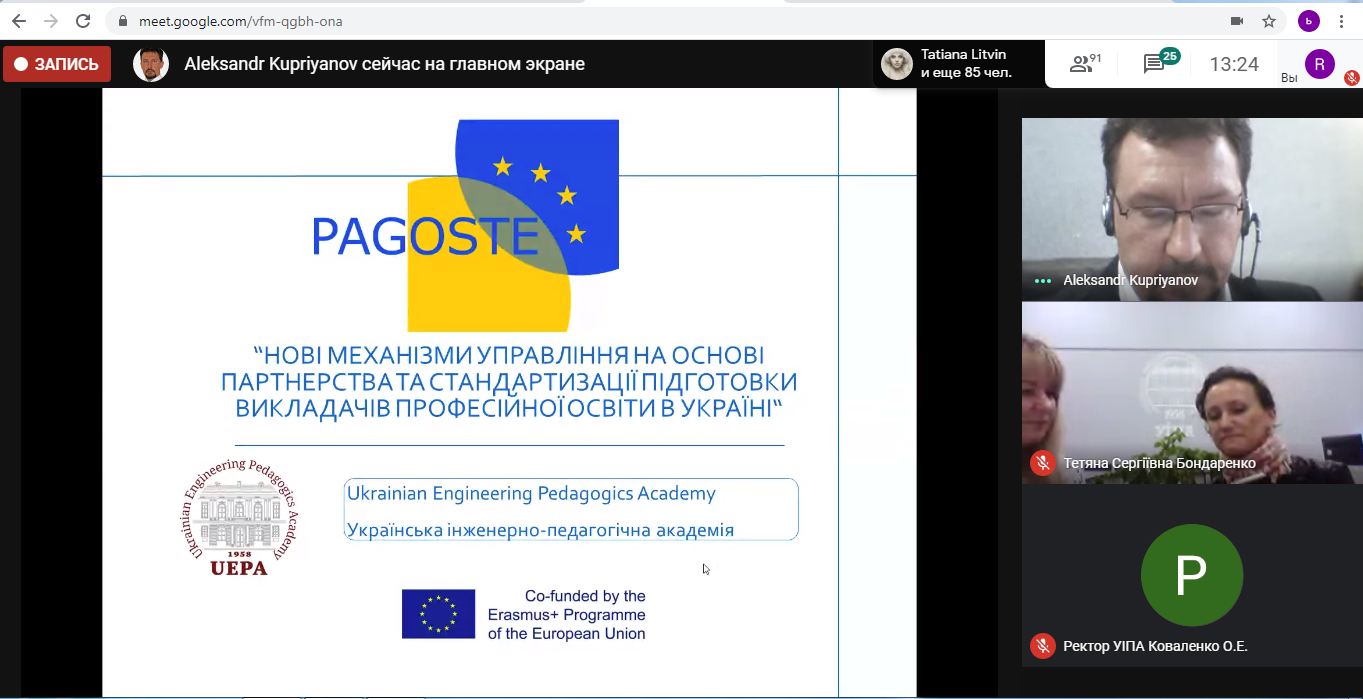Click the UEPA academy emblem on the slide
The image size is (1363, 699).
(x=240, y=517)
